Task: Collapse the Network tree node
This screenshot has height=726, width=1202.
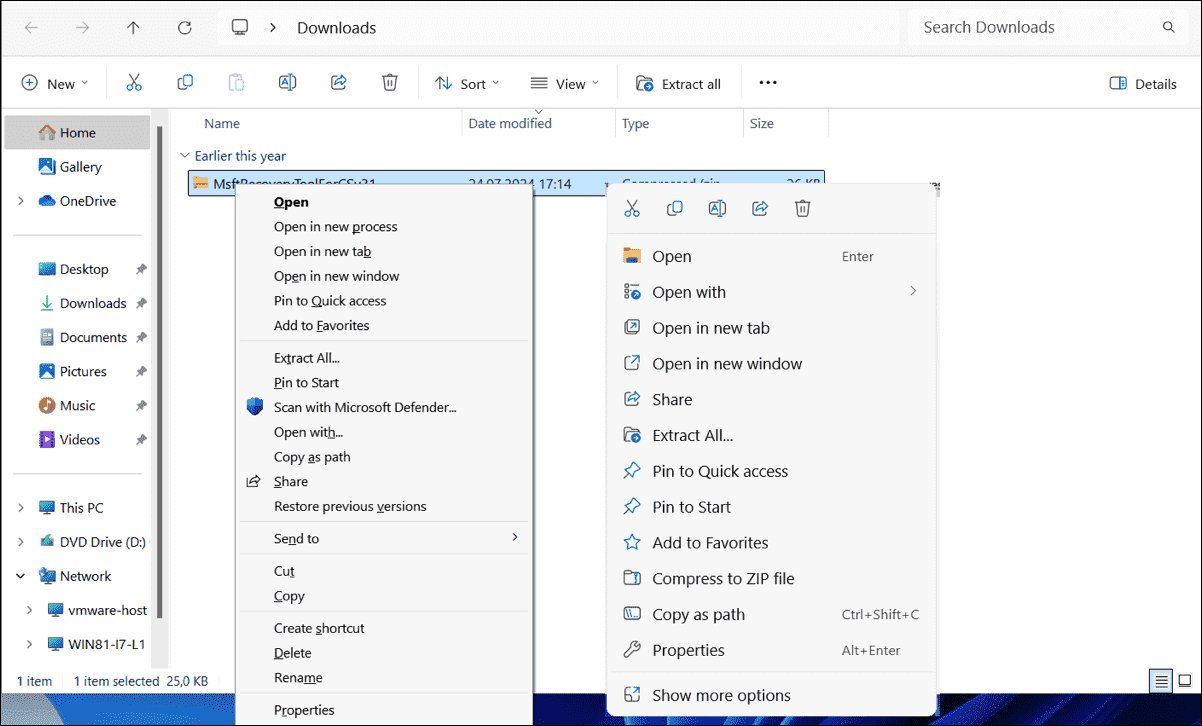Action: point(21,576)
